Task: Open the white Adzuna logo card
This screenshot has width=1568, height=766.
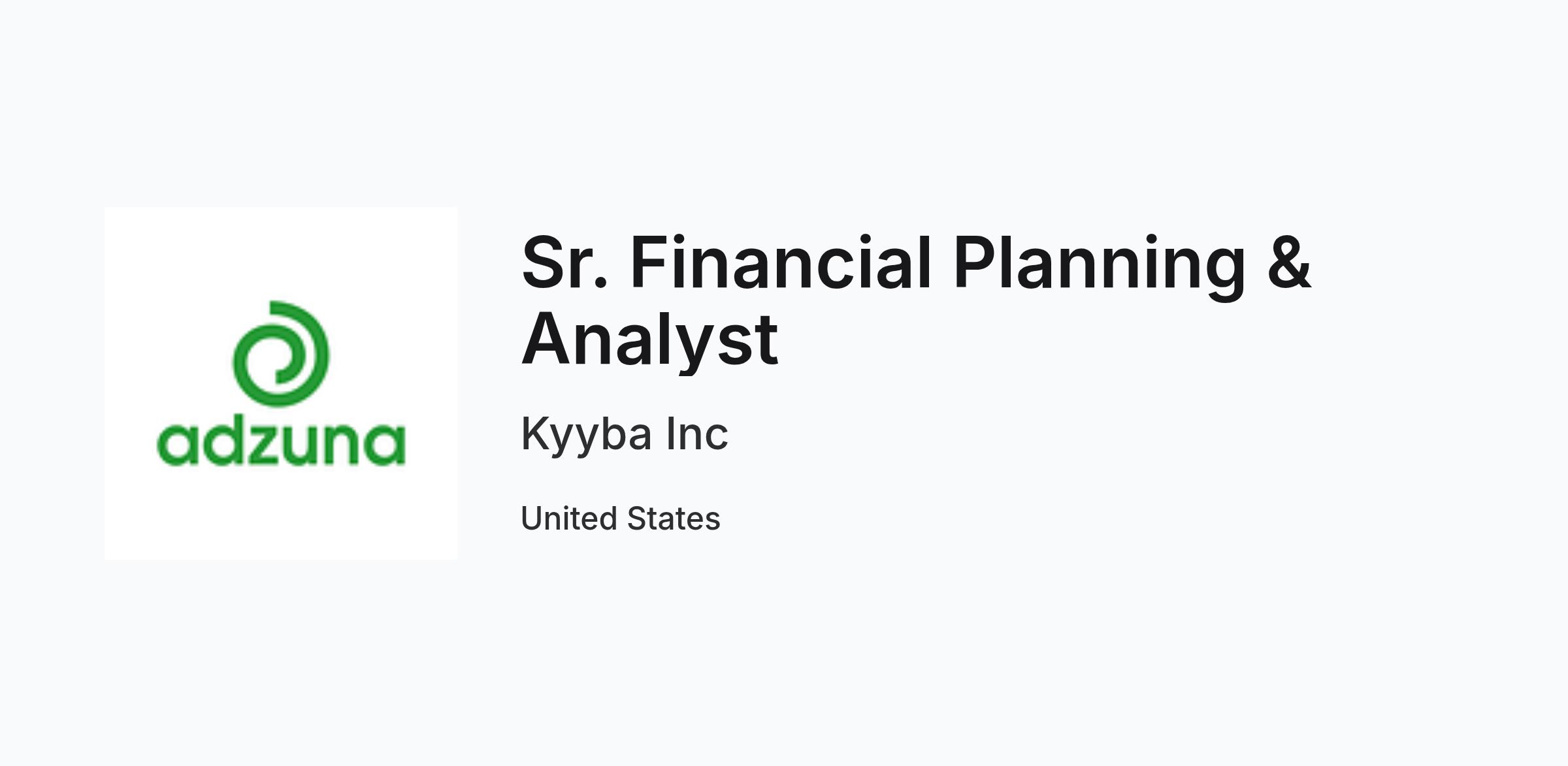Action: [281, 383]
